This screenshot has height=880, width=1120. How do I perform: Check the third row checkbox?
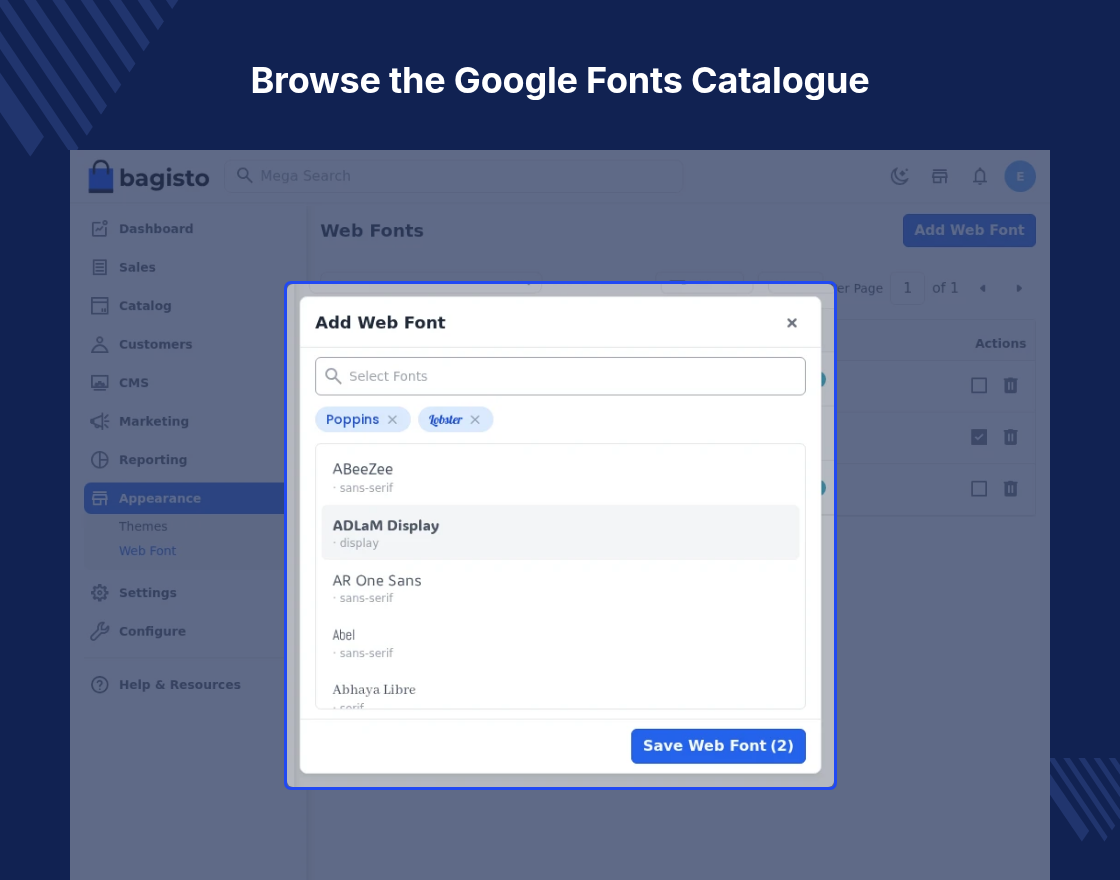tap(979, 489)
